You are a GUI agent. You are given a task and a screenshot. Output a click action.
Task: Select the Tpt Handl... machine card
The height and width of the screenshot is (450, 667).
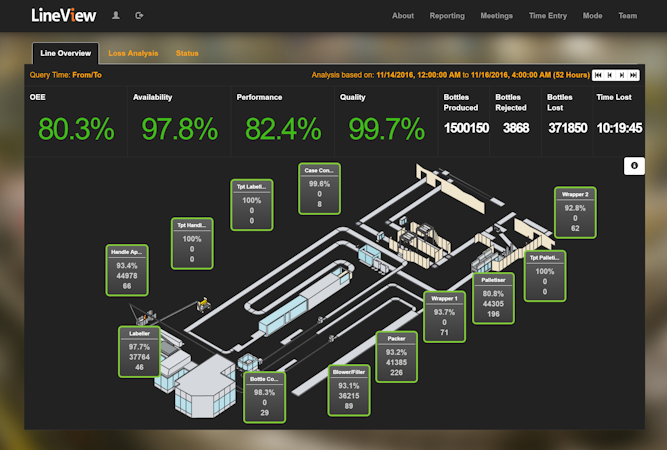[x=192, y=243]
